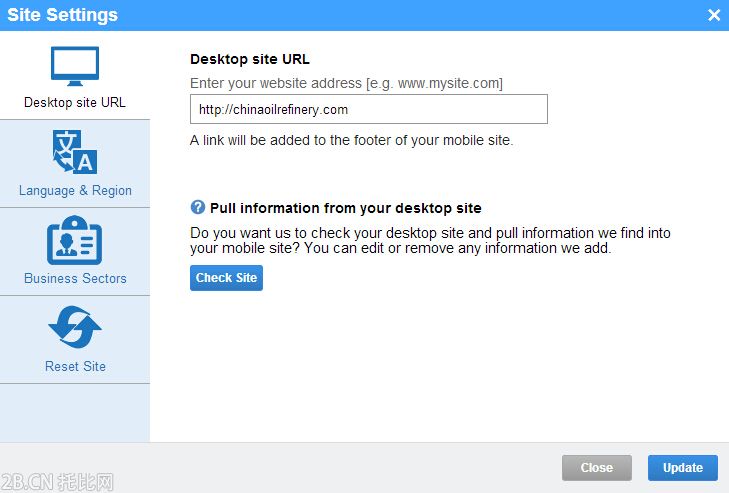Click the Update button
The image size is (729, 493).
pyautogui.click(x=682, y=468)
